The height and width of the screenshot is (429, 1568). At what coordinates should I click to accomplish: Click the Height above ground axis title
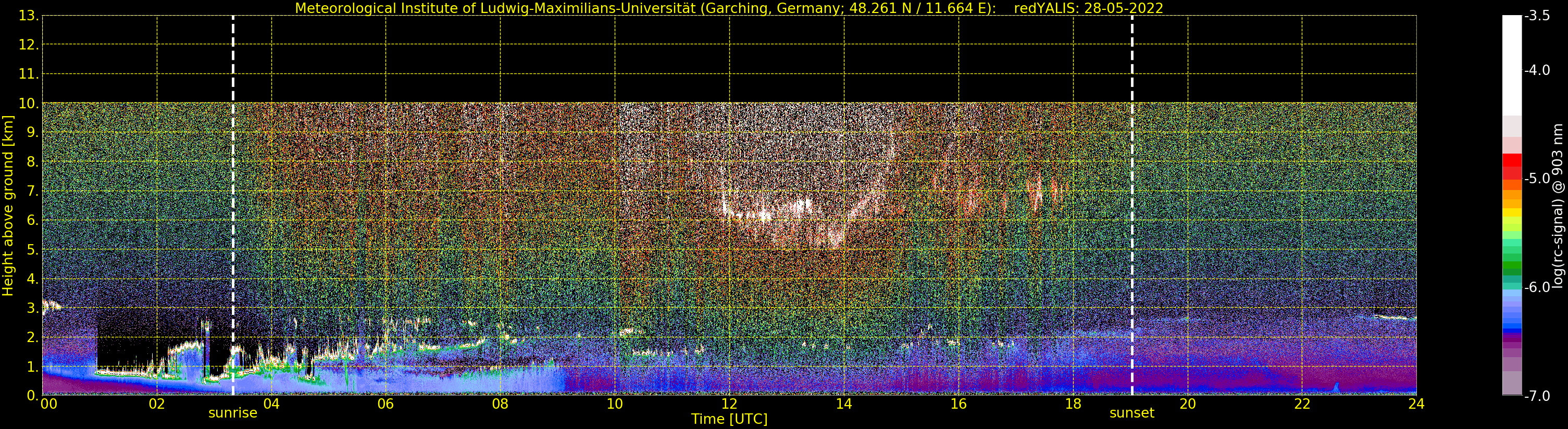[8, 206]
